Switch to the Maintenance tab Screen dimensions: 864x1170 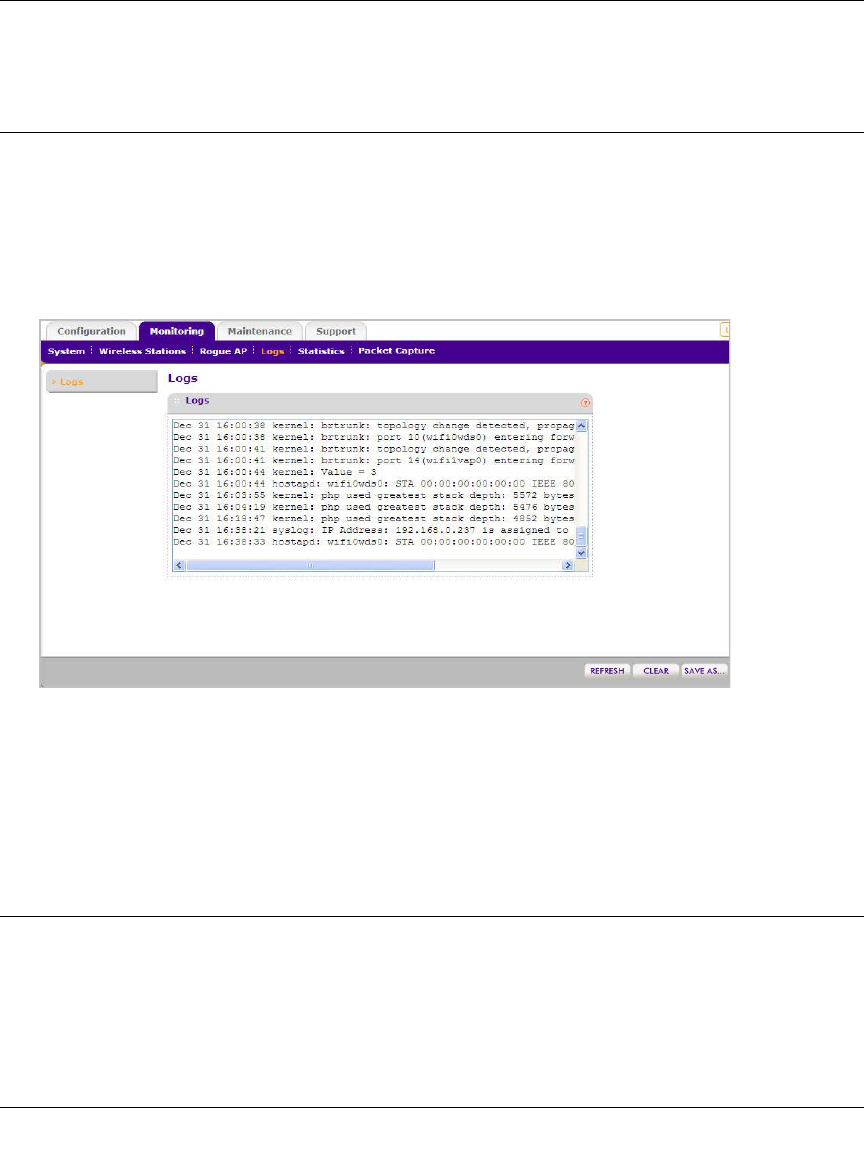(260, 331)
